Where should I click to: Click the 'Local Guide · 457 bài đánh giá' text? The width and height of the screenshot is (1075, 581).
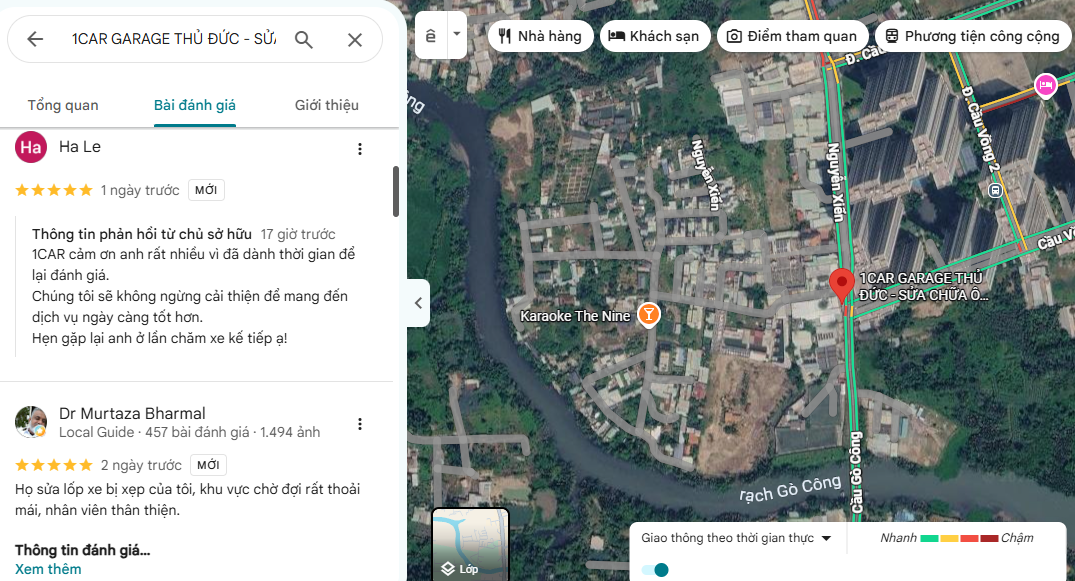point(154,432)
